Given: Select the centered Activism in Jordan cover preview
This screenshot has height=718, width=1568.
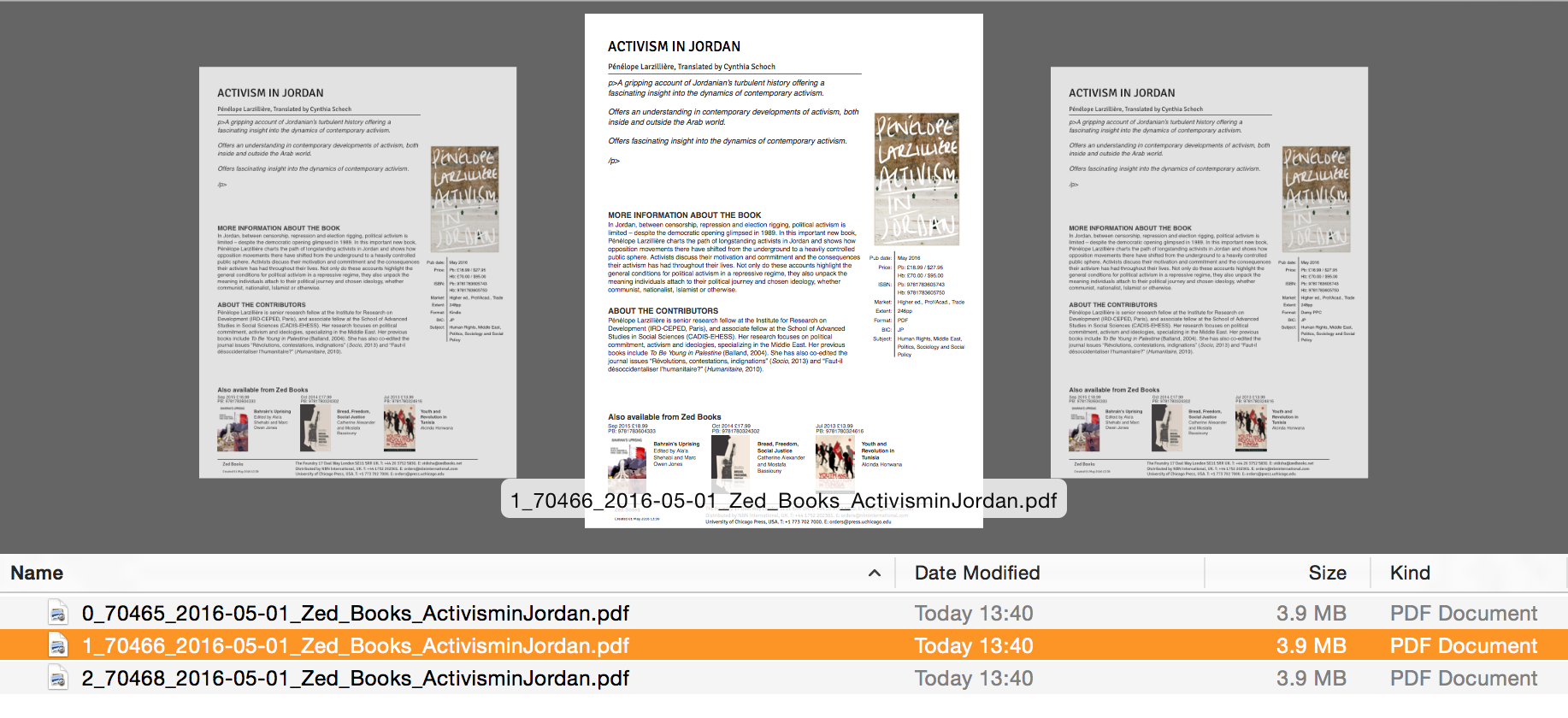Looking at the screenshot, I should point(784,271).
